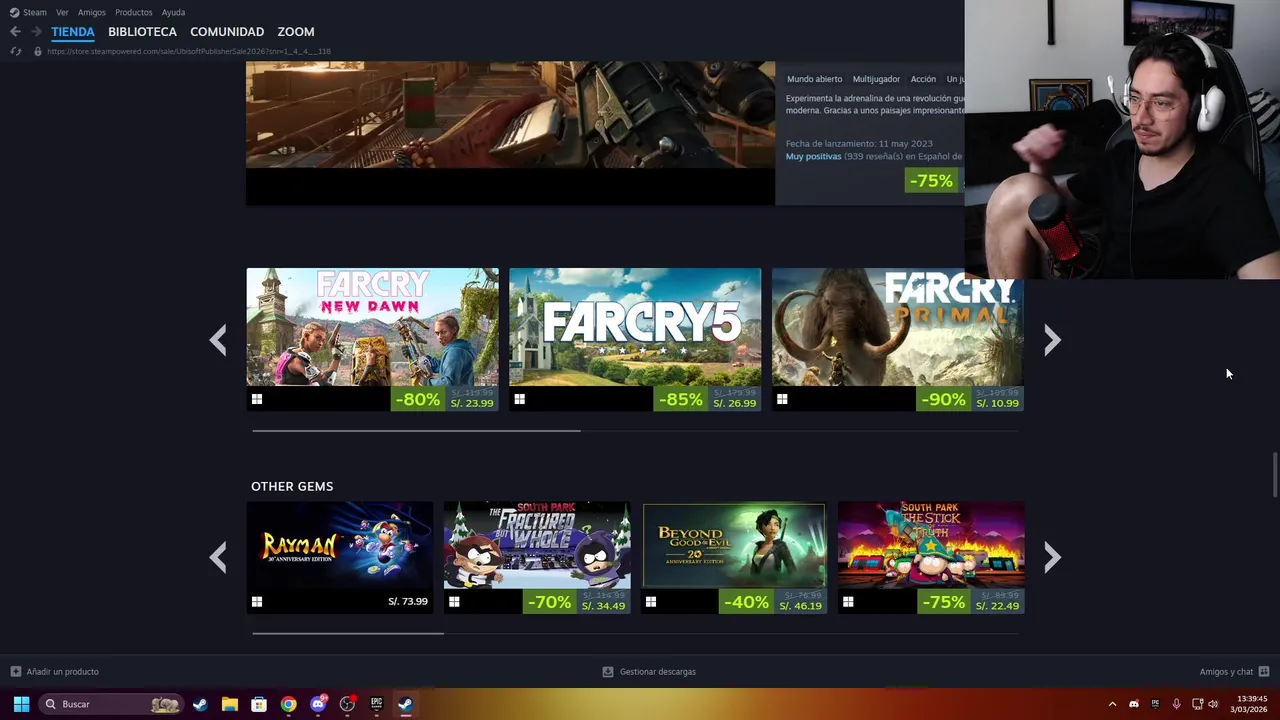Open the Windows Start menu
The height and width of the screenshot is (720, 1280).
pyautogui.click(x=21, y=704)
